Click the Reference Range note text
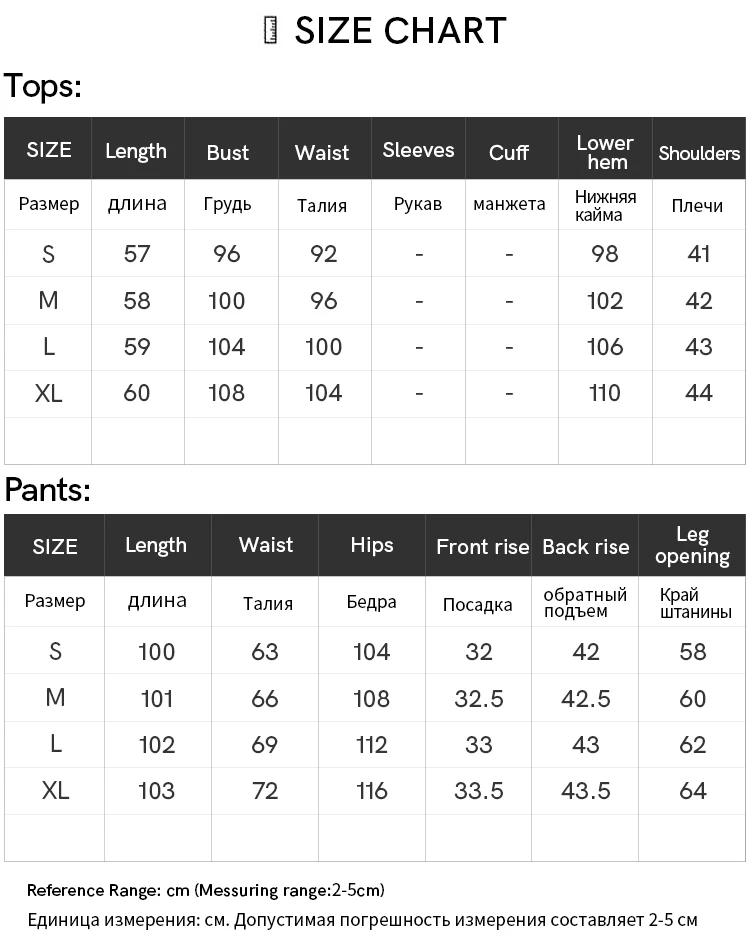 coord(205,891)
